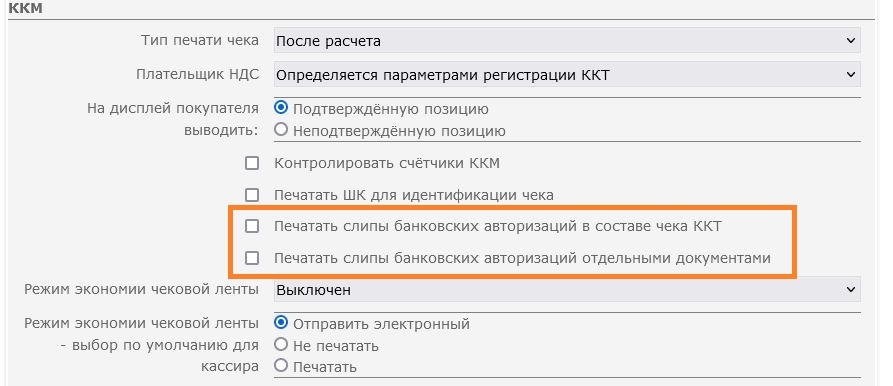893x386 pixels.
Task: Click the 'Тип печати чека' field label
Action: (199, 40)
